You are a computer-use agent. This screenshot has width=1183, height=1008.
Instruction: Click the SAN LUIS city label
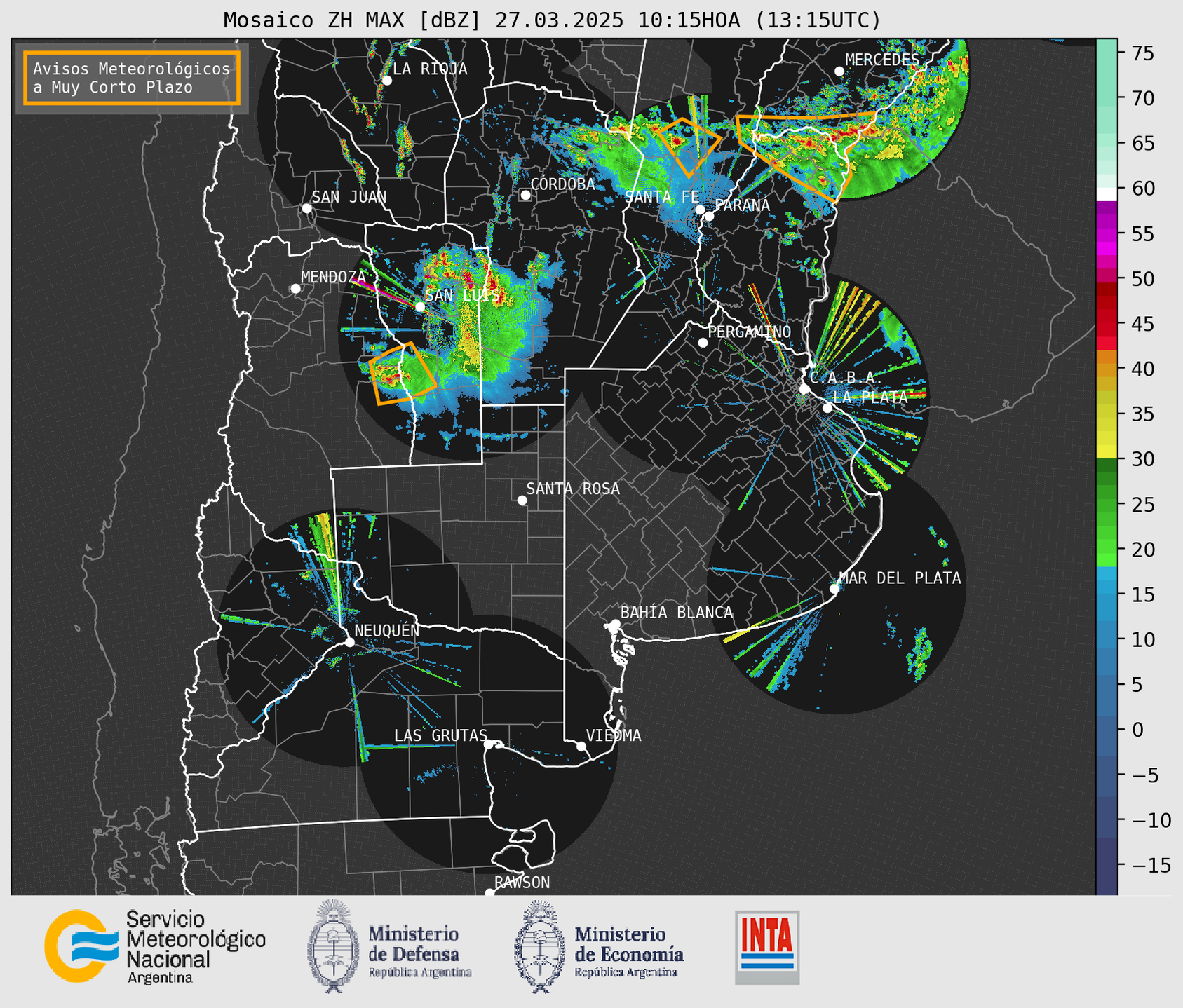point(462,295)
